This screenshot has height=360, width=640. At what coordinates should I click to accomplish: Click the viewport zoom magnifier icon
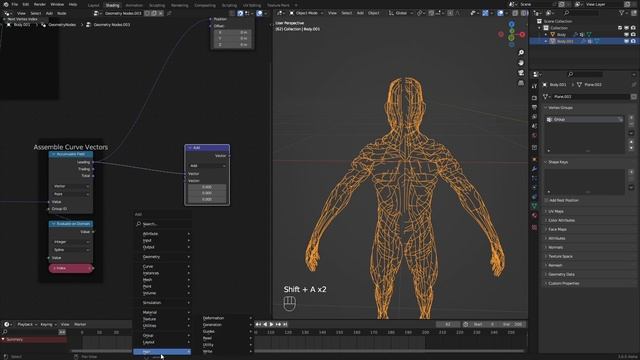pyautogui.click(x=521, y=53)
